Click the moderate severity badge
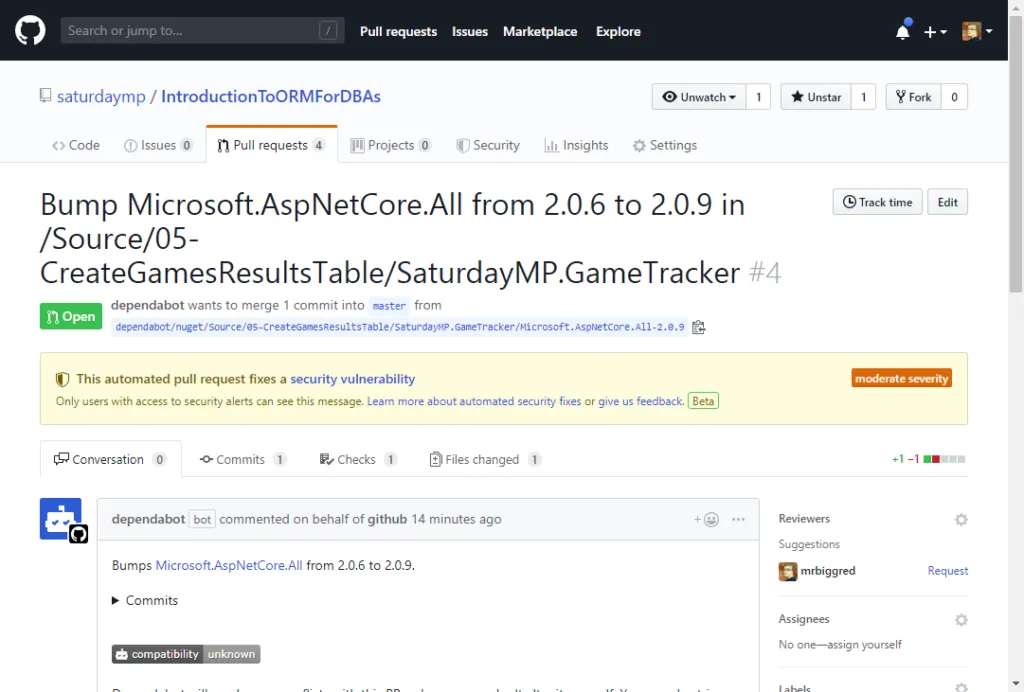The height and width of the screenshot is (692, 1024). (x=901, y=378)
